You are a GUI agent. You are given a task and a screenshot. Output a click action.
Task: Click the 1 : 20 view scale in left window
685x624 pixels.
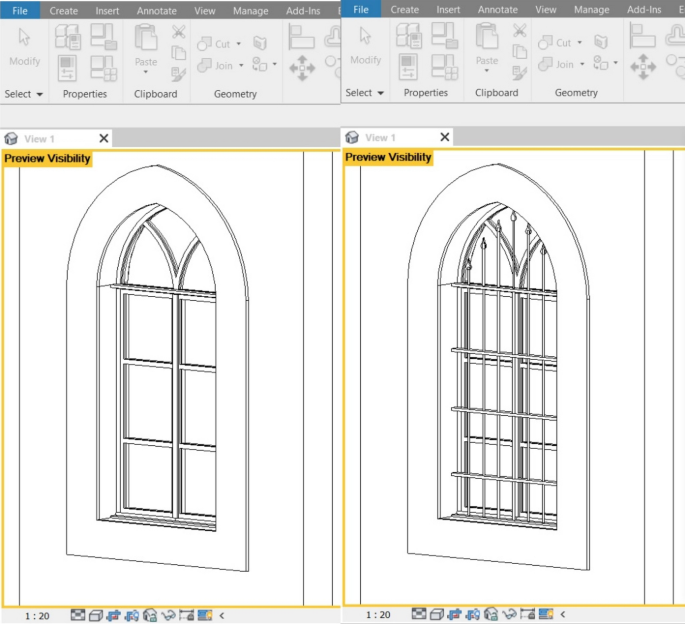(x=37, y=616)
